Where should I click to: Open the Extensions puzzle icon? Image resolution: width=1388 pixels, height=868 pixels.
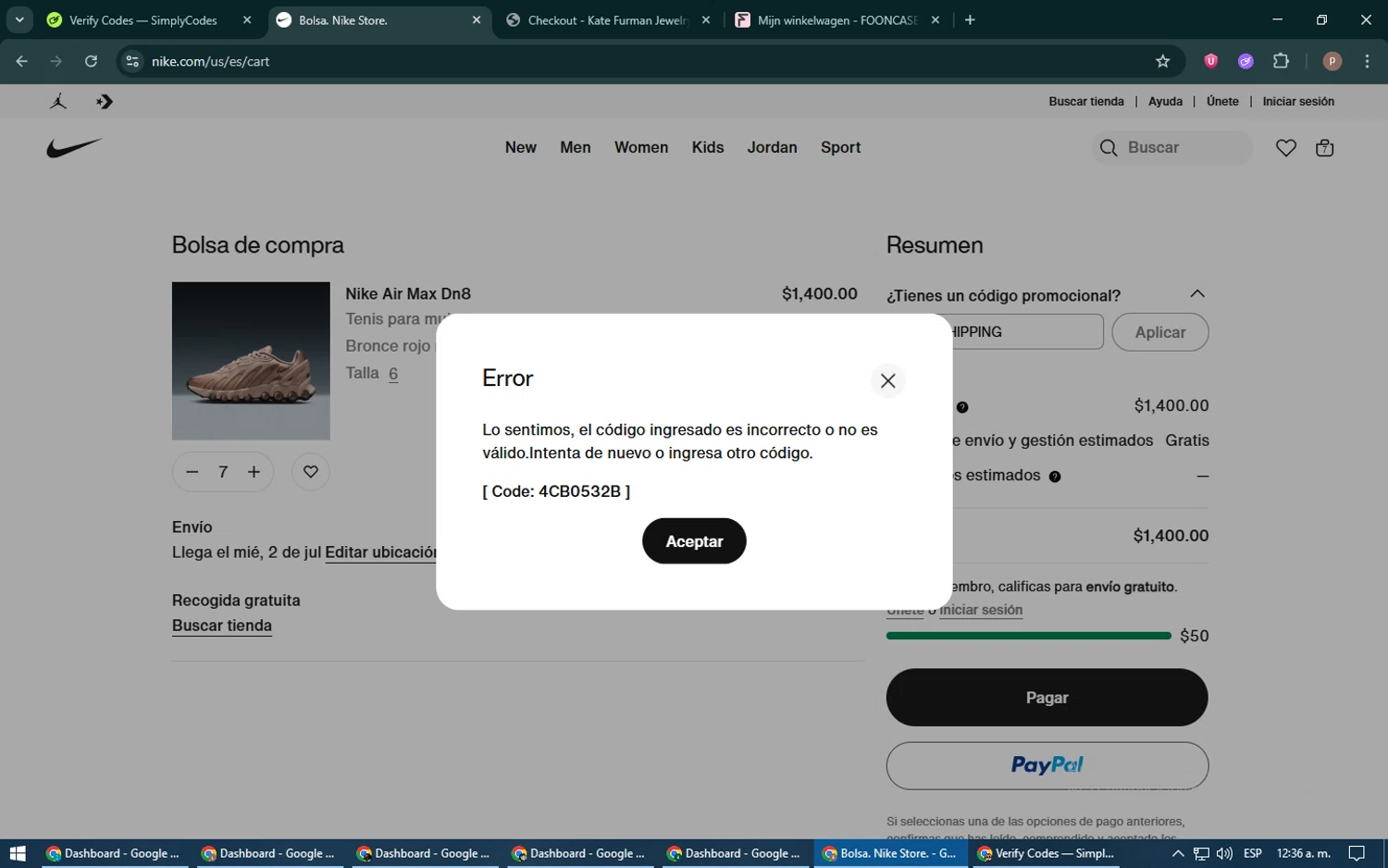(1281, 61)
